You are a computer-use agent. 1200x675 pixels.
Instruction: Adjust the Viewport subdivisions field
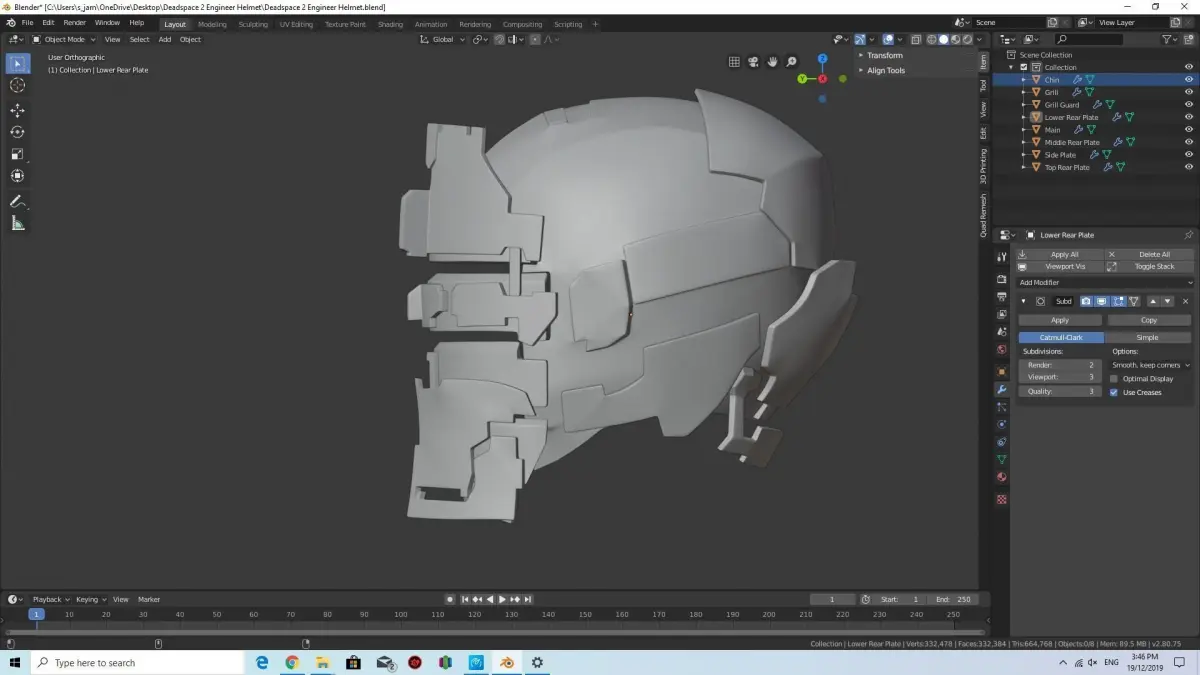point(1060,377)
